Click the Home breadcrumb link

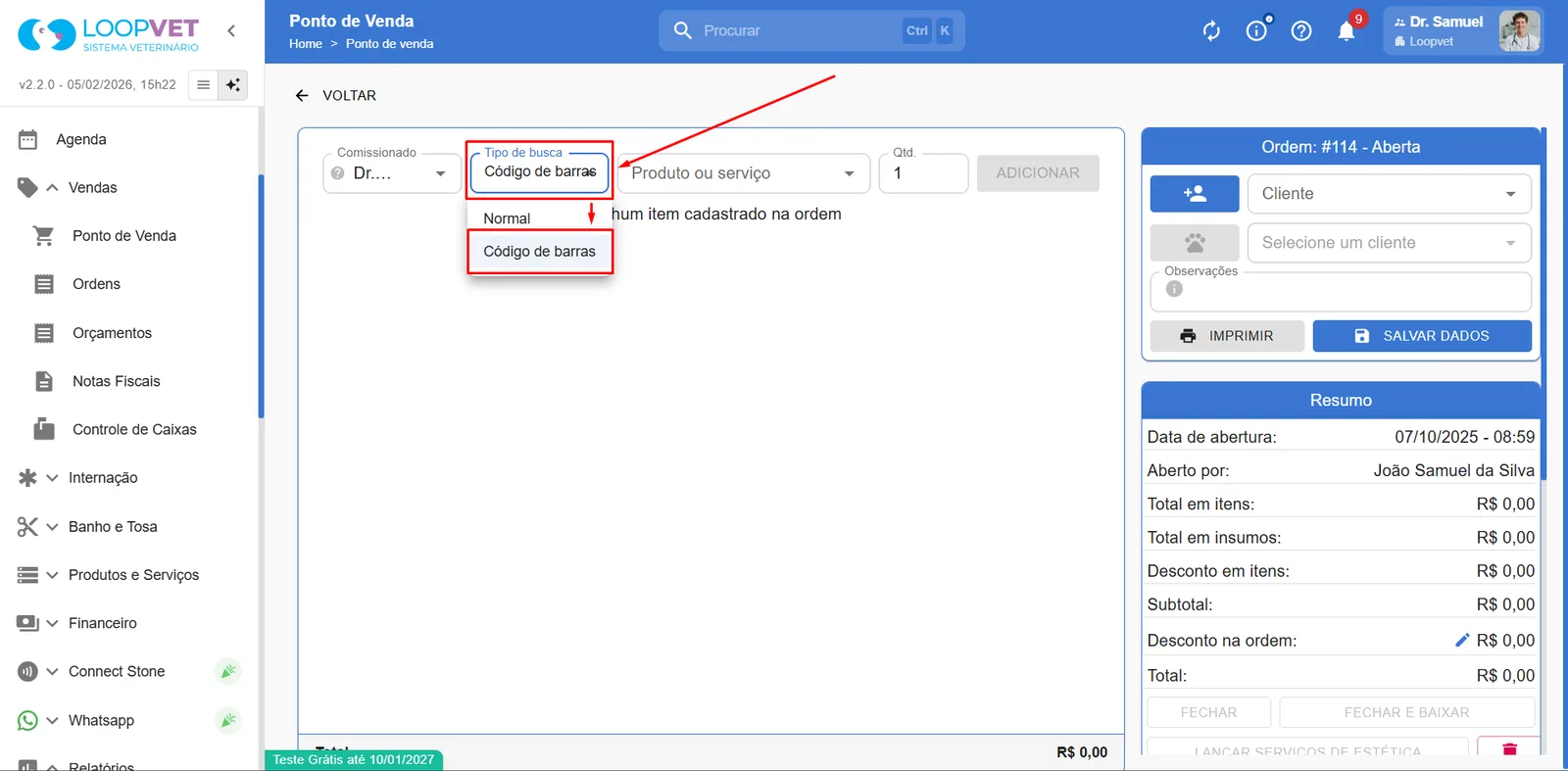(306, 44)
